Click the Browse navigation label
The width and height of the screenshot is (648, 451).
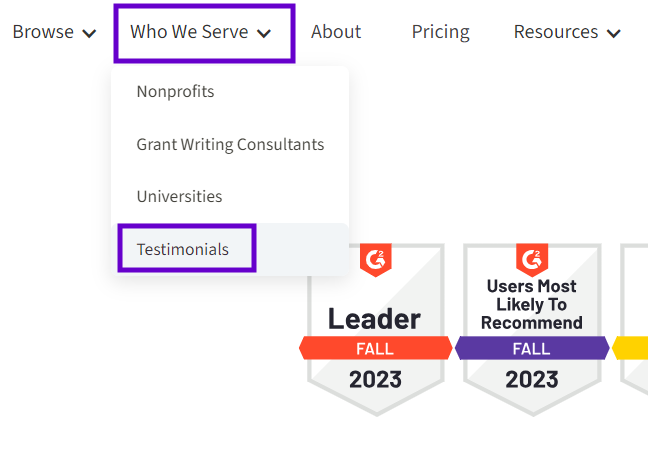click(43, 32)
